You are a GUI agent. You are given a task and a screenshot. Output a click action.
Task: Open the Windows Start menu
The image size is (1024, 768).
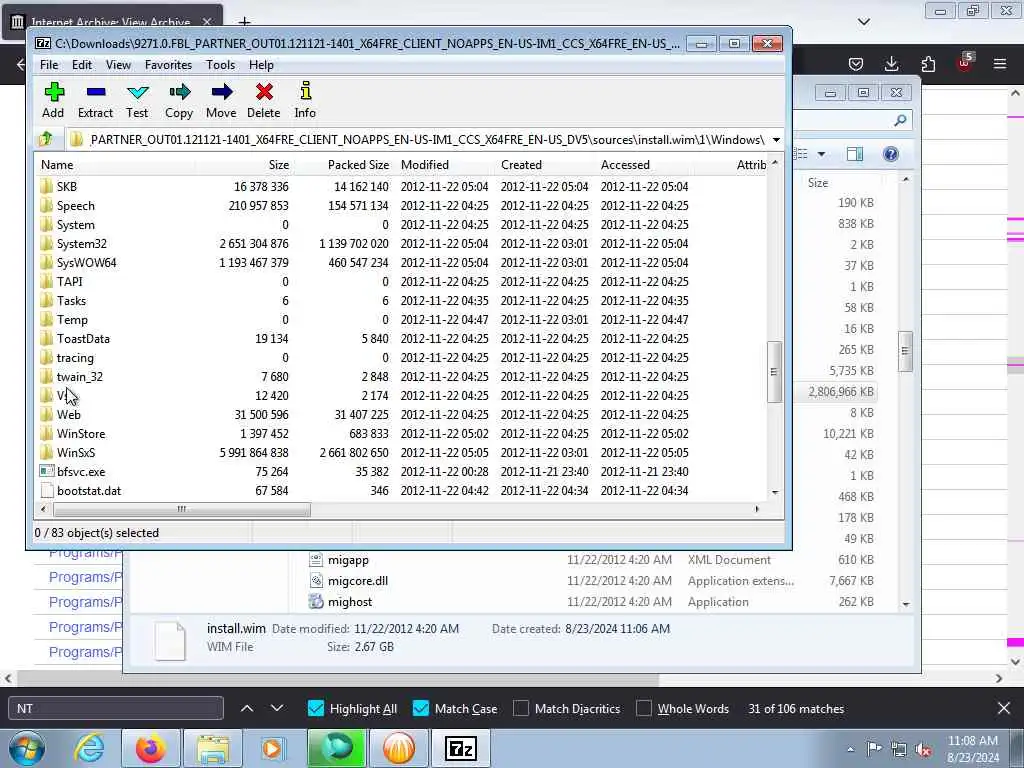point(27,748)
